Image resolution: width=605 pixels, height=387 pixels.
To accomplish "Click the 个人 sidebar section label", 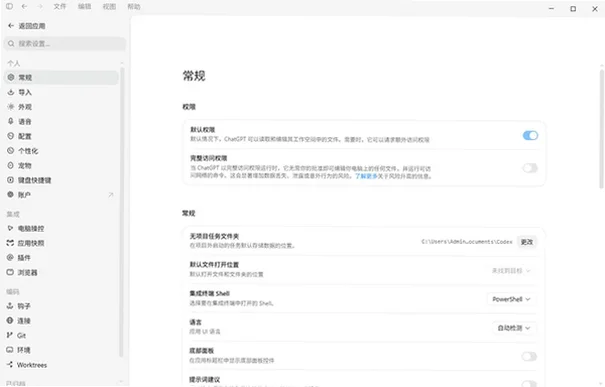I will pos(14,63).
